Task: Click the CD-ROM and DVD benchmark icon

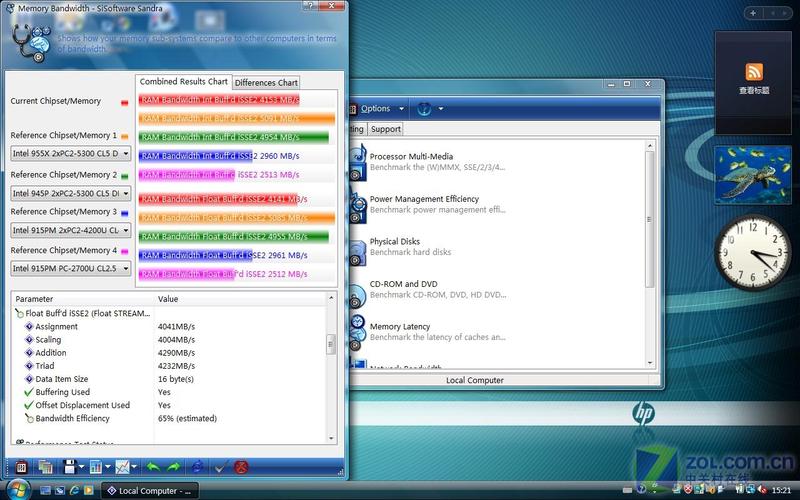Action: point(358,294)
